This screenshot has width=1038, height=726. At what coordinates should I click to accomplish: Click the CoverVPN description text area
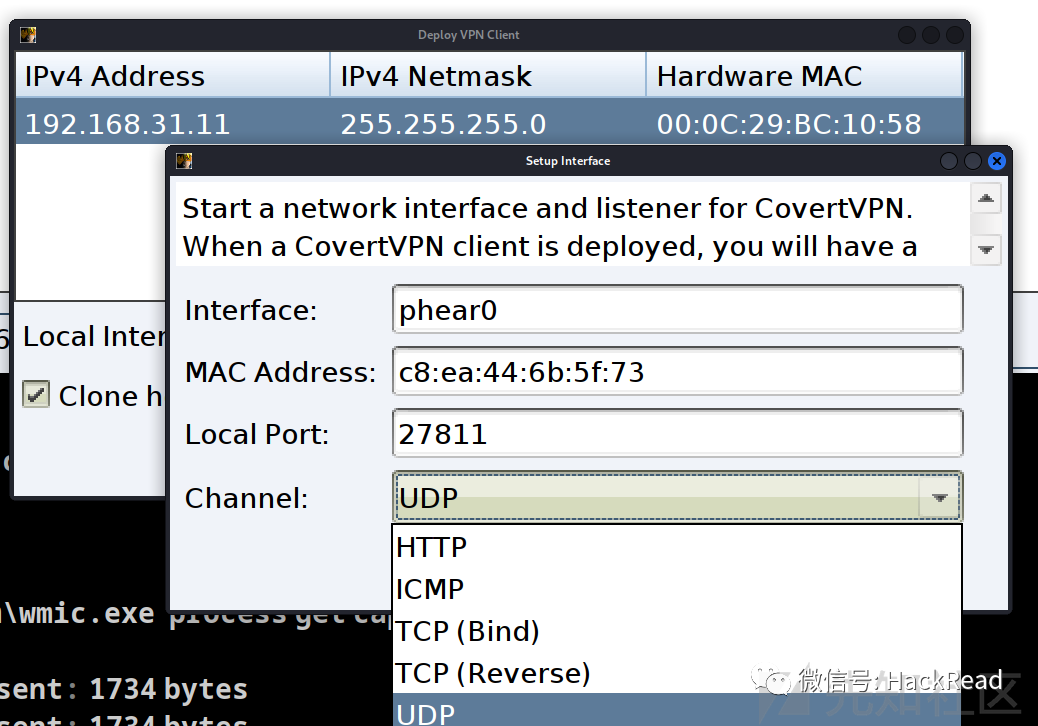coord(571,225)
